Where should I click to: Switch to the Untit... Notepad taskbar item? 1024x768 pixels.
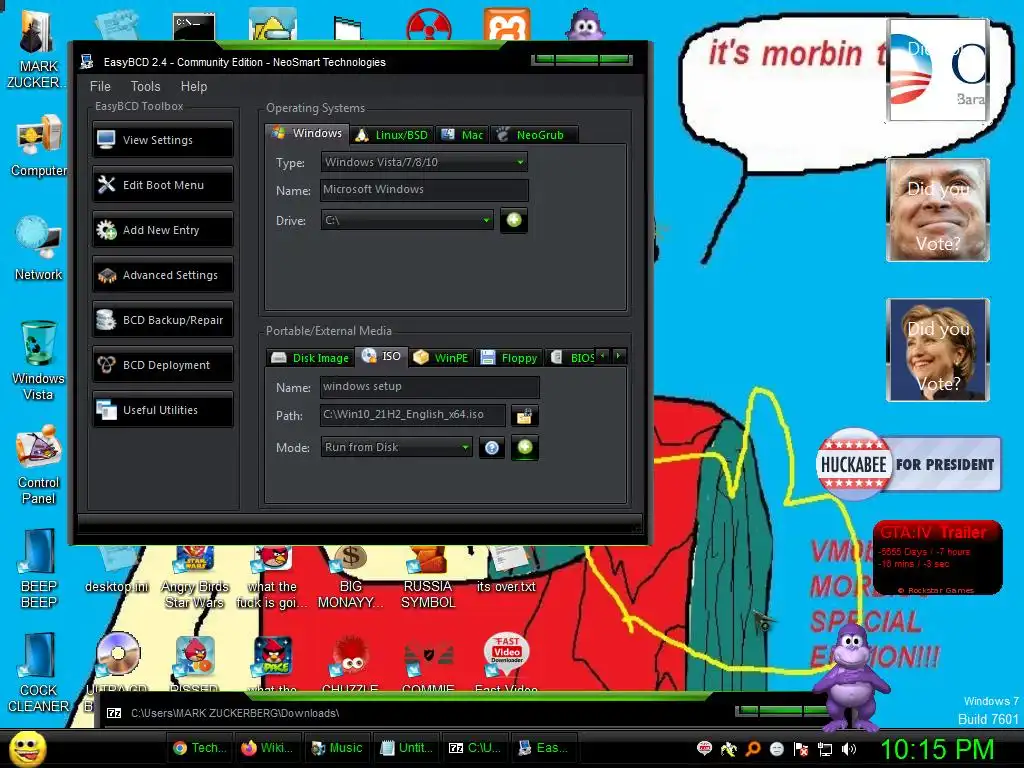[x=406, y=748]
